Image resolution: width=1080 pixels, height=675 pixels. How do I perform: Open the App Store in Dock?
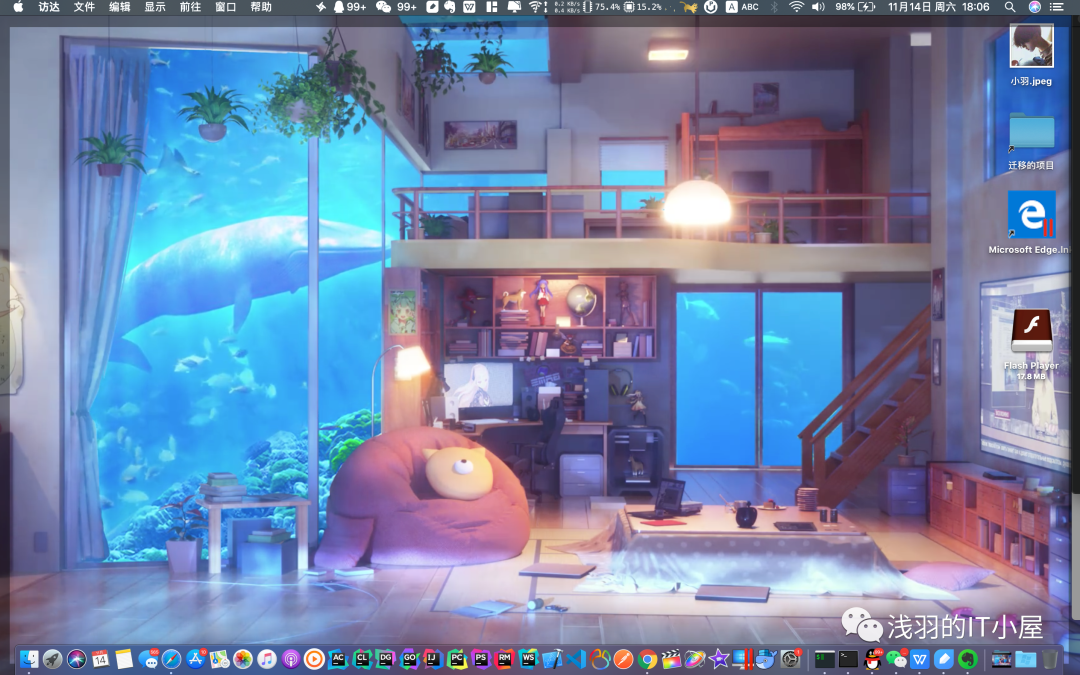click(196, 659)
